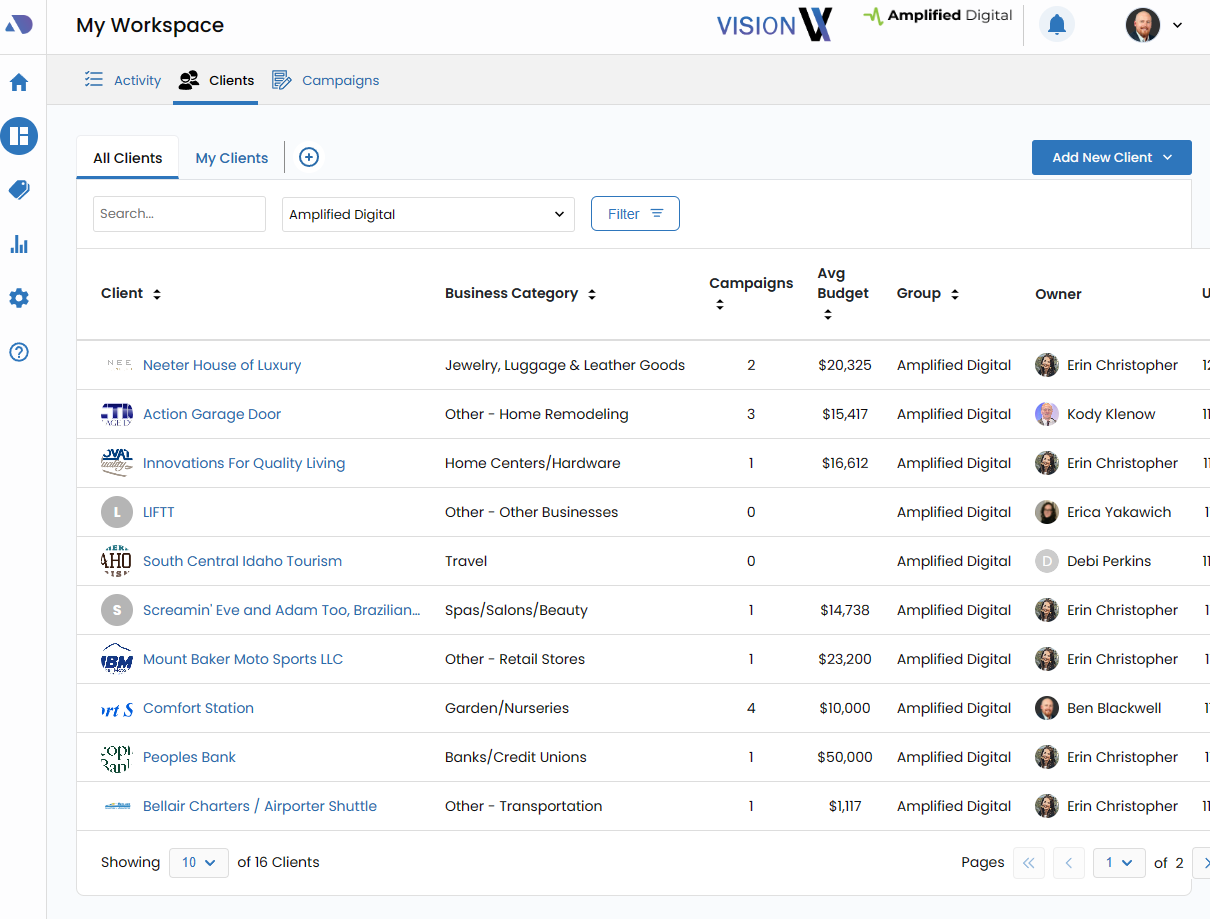Sort table by Client column
The width and height of the screenshot is (1210, 919).
[x=157, y=294]
